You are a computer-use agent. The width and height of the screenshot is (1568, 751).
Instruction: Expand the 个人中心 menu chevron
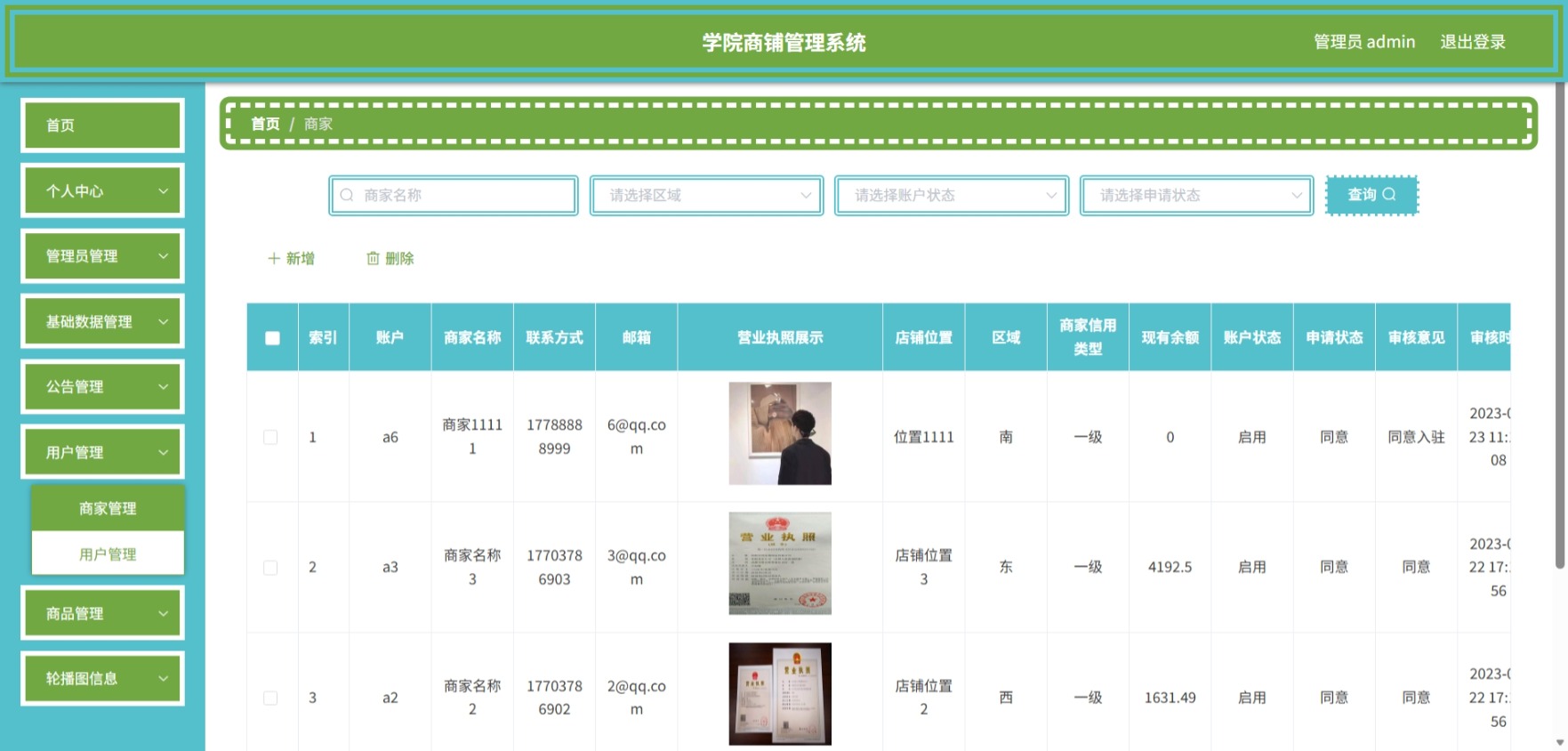coord(164,190)
